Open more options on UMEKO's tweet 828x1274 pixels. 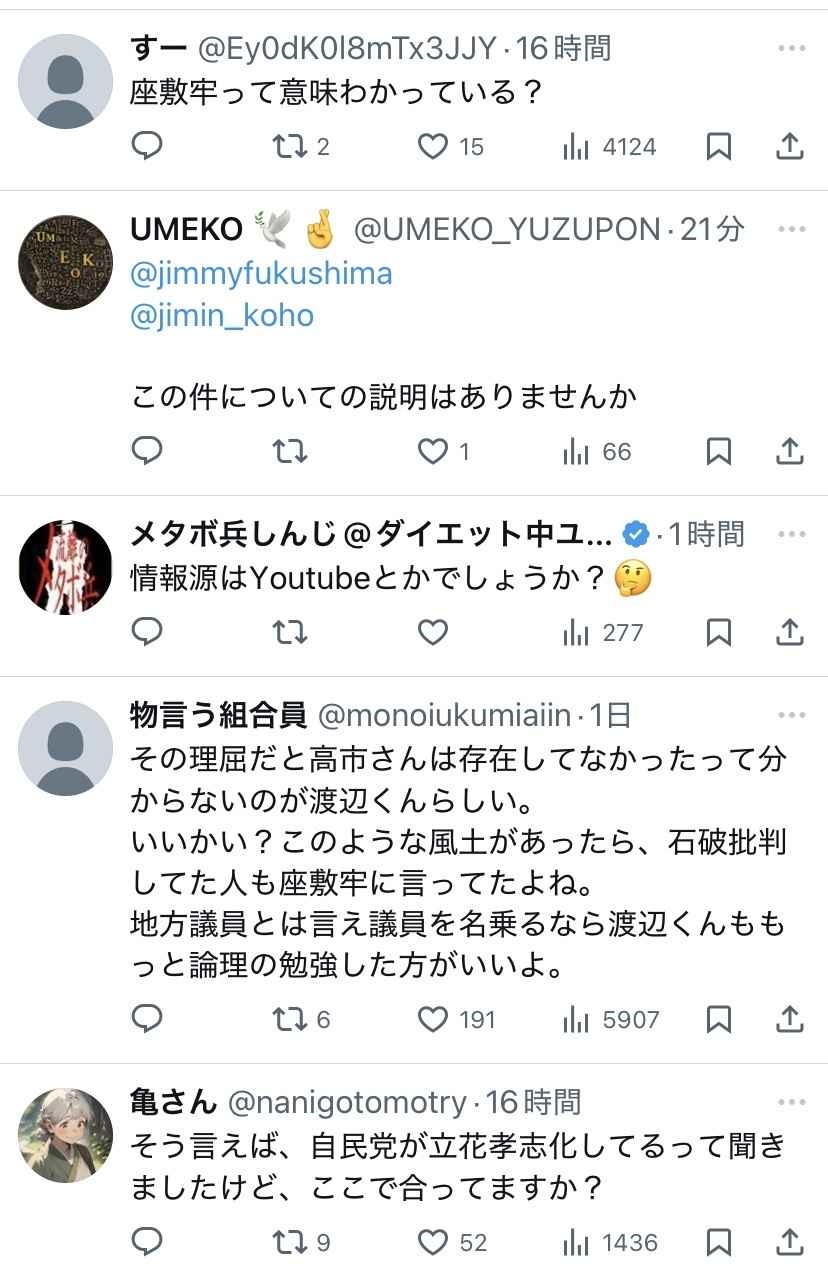pyautogui.click(x=791, y=229)
